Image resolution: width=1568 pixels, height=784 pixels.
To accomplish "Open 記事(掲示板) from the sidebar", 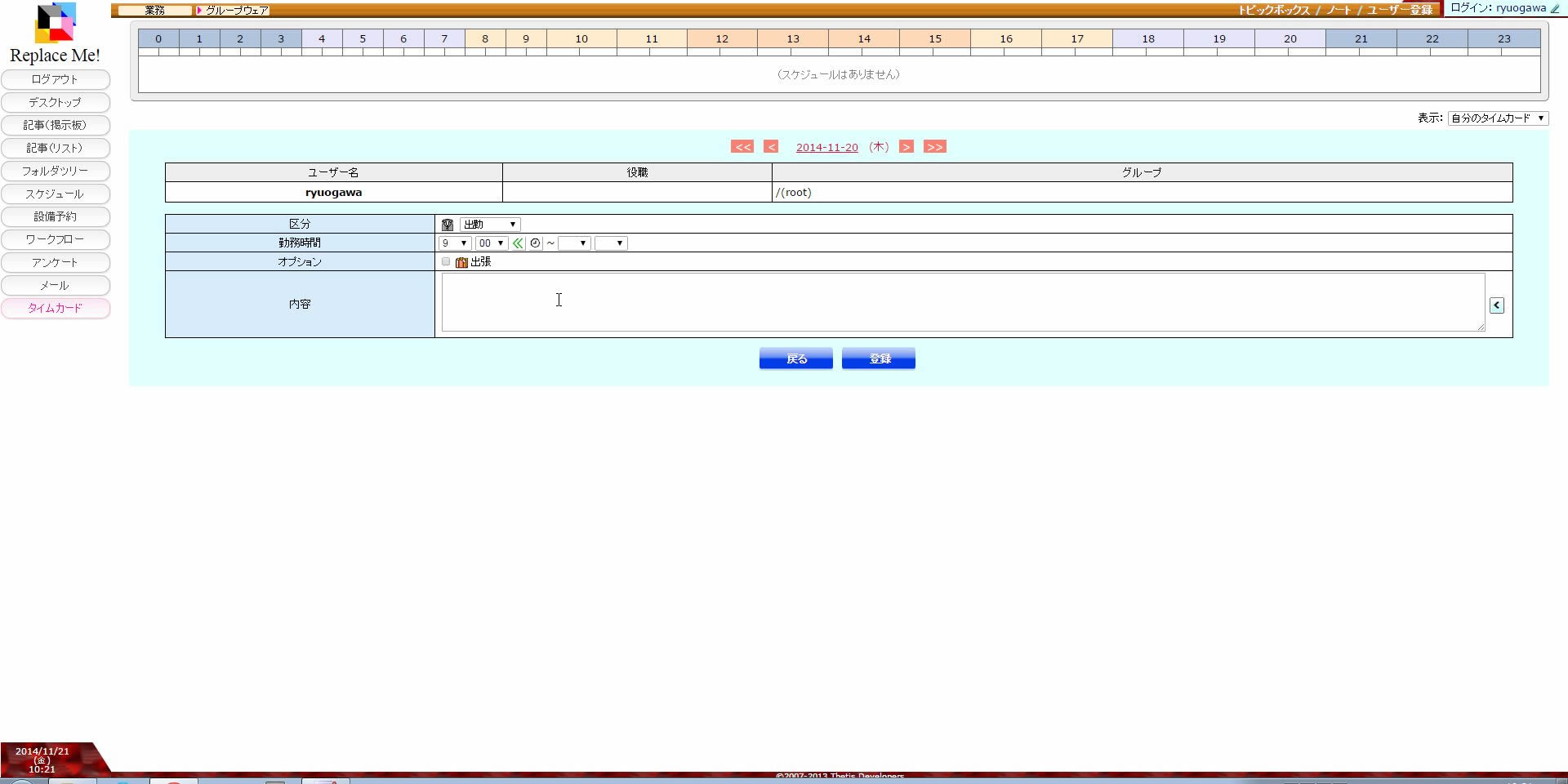I will [56, 125].
